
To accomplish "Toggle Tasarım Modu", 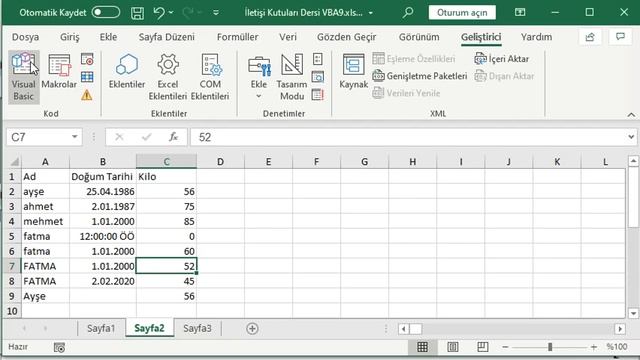I will pyautogui.click(x=292, y=77).
